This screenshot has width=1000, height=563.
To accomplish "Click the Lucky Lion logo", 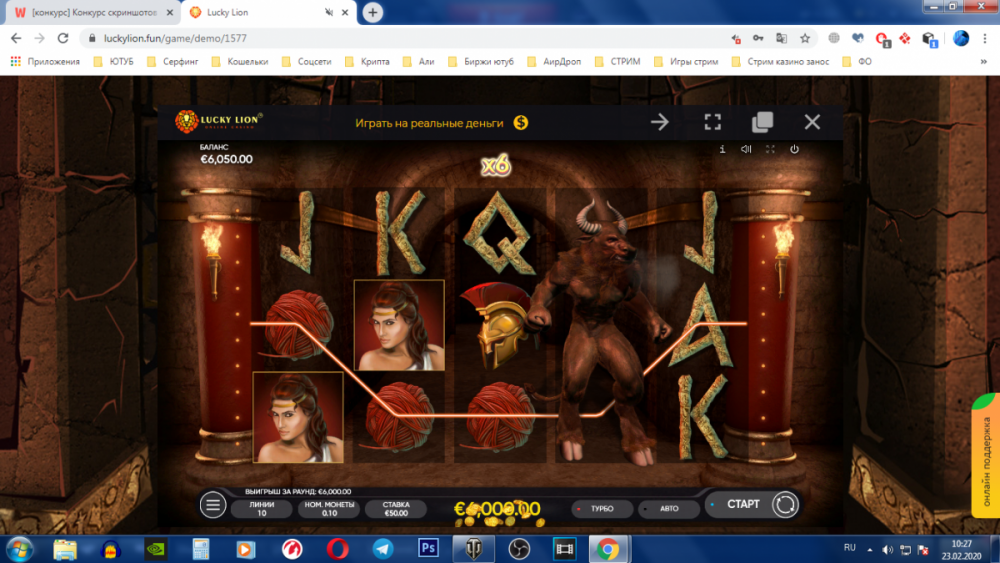I will (x=219, y=122).
